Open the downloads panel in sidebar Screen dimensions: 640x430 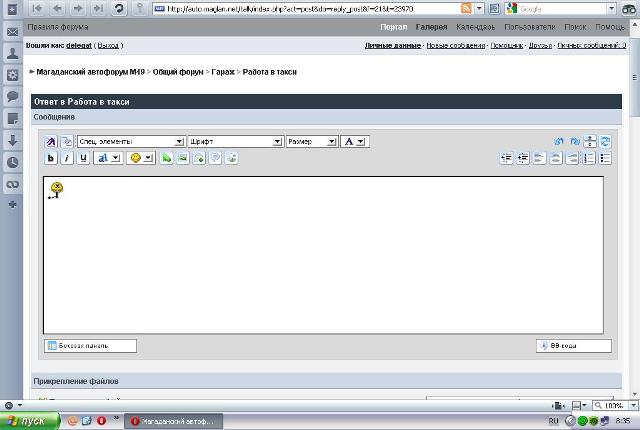[x=12, y=140]
